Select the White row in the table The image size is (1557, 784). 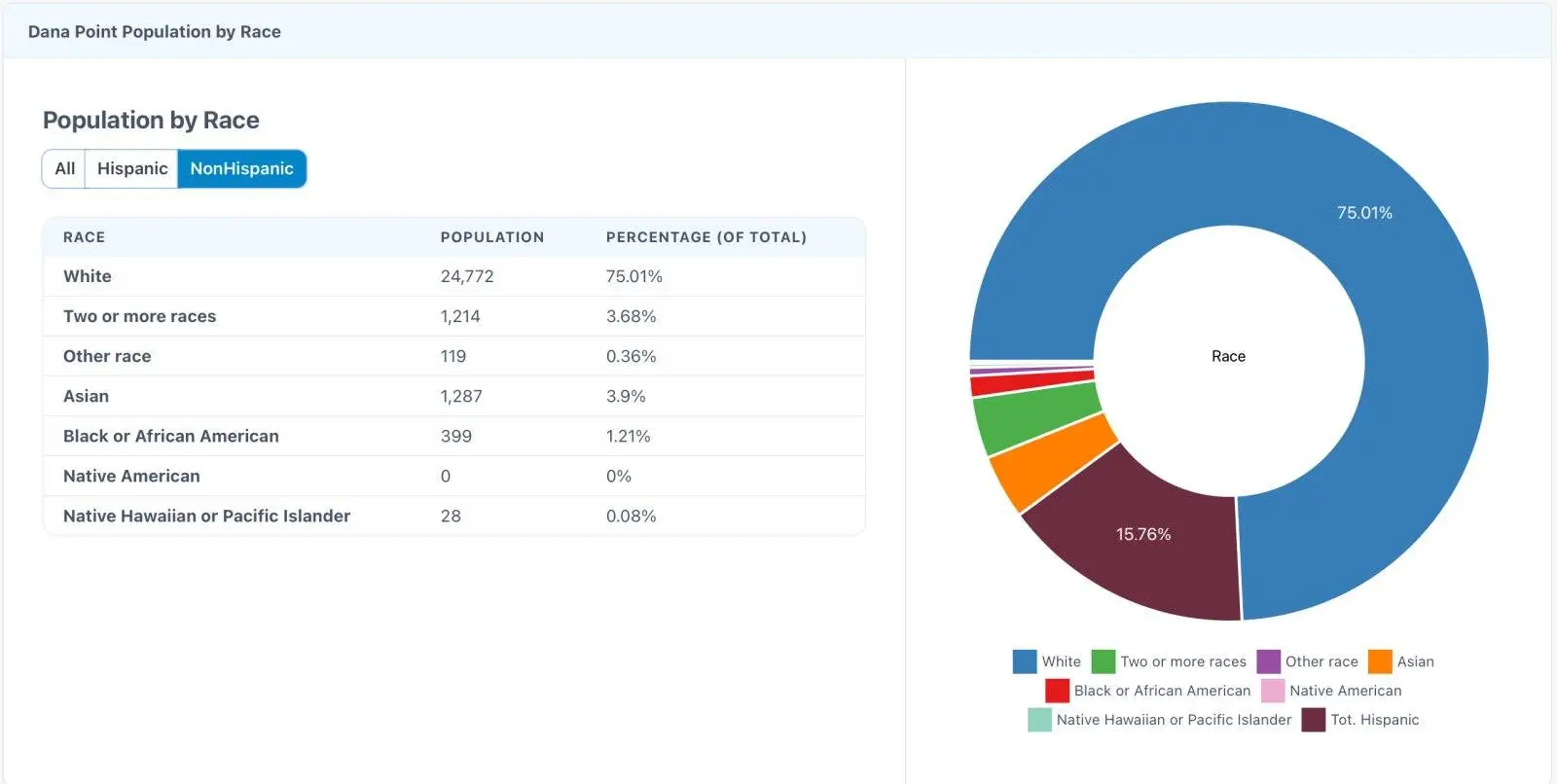453,276
